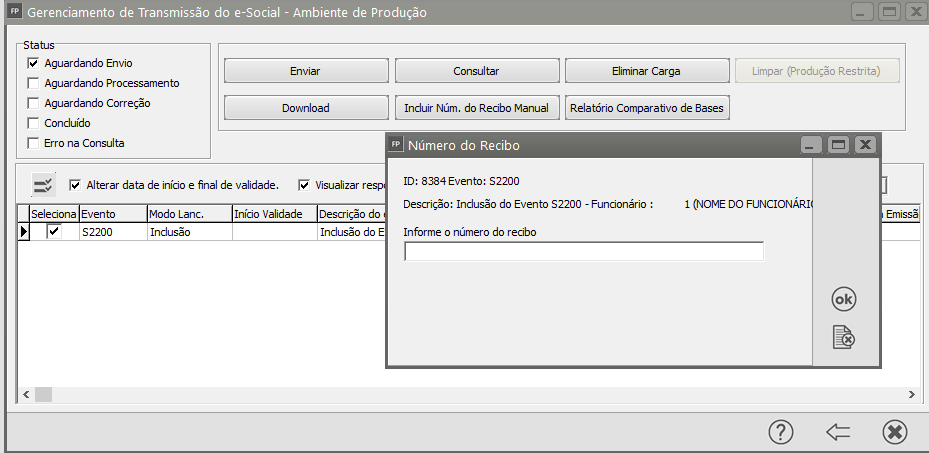Screen dimensions: 929x453
Task: Close the Número do Recibo dialog
Action: click(865, 144)
